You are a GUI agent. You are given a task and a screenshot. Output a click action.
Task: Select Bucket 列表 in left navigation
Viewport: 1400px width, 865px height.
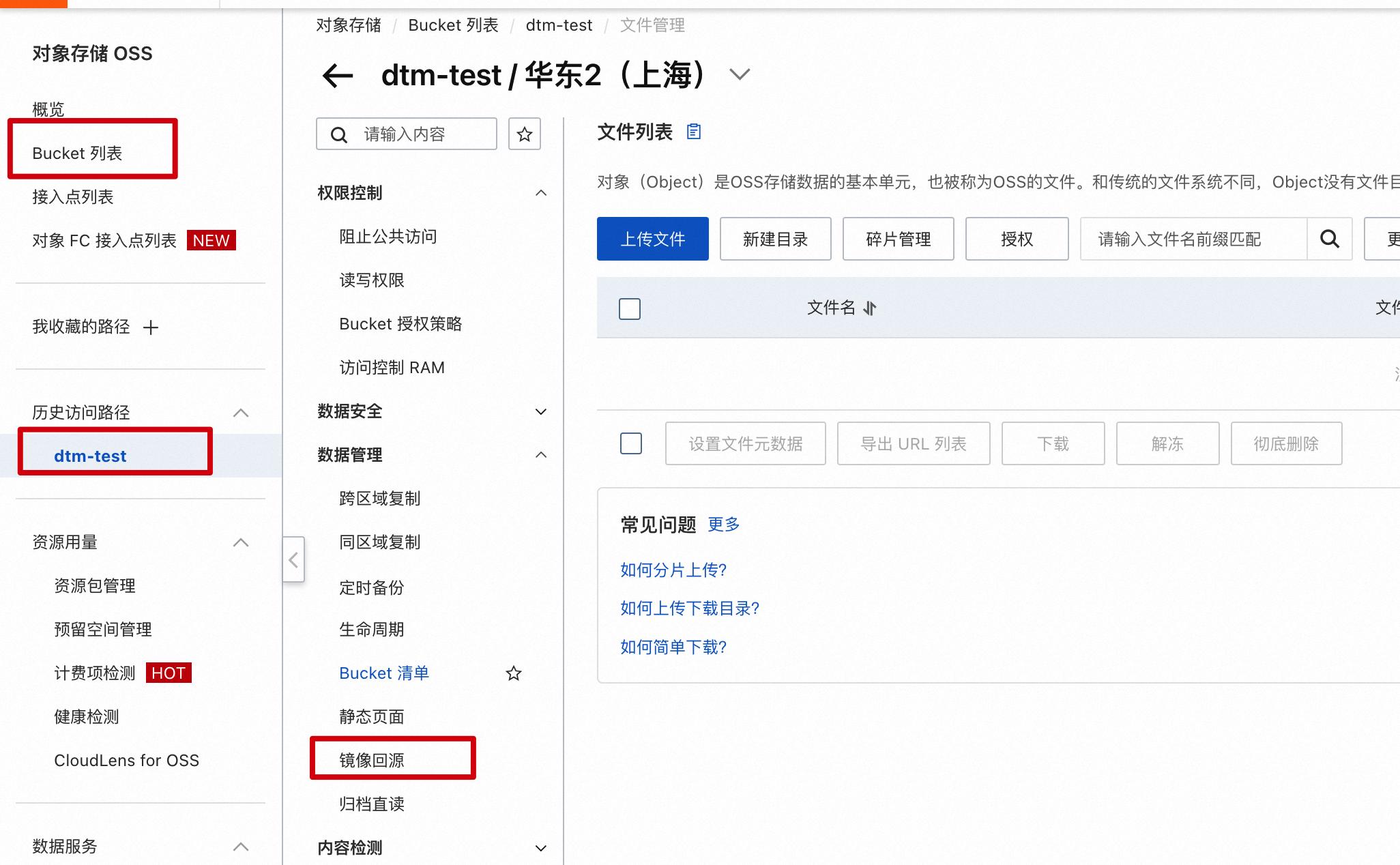tap(77, 153)
